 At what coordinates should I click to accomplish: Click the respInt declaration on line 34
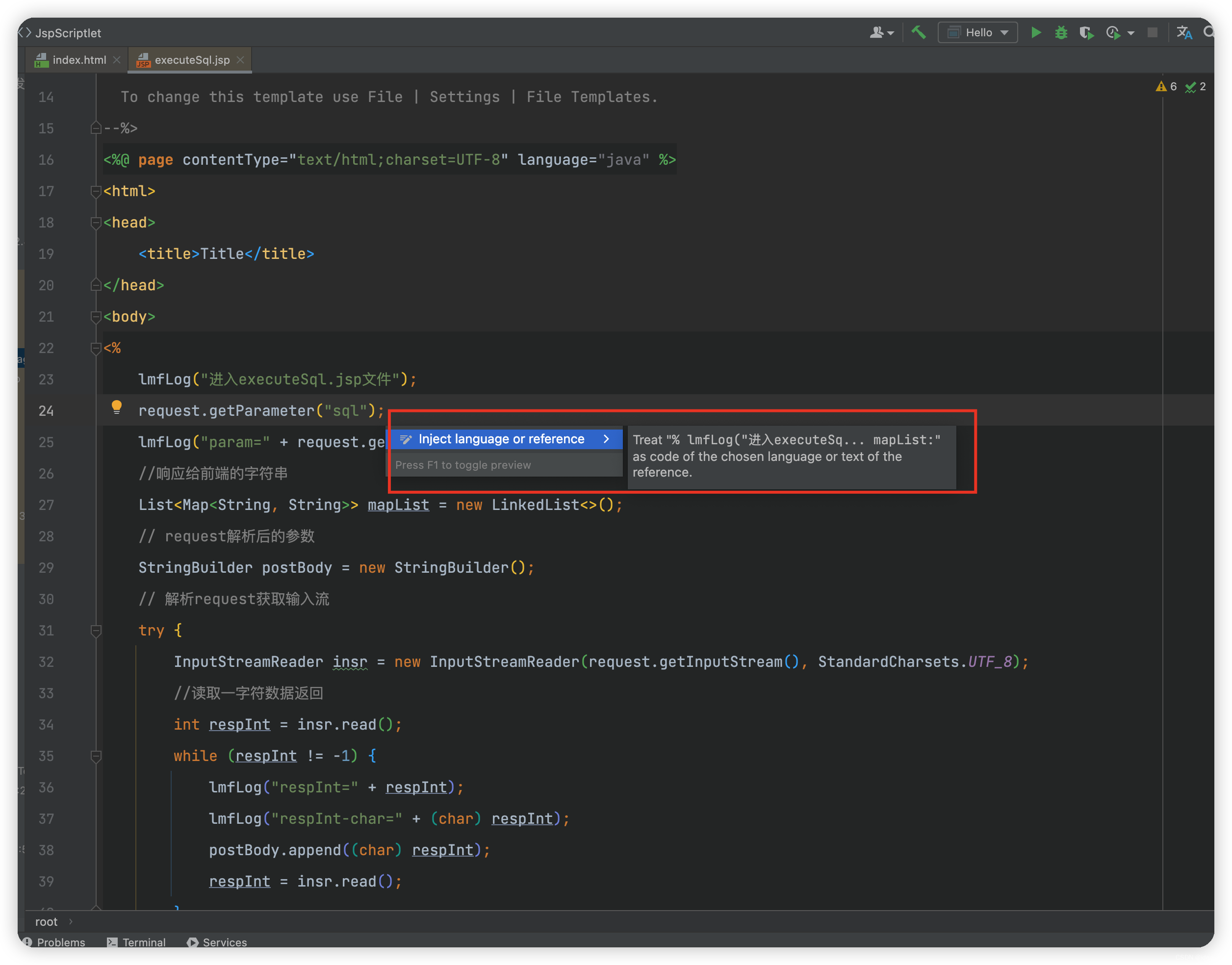point(240,724)
